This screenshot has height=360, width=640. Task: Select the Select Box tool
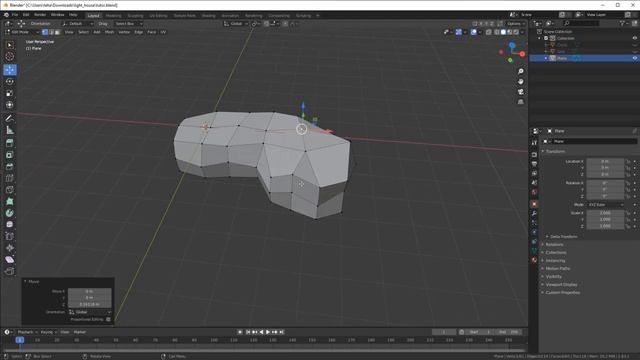pyautogui.click(x=10, y=45)
